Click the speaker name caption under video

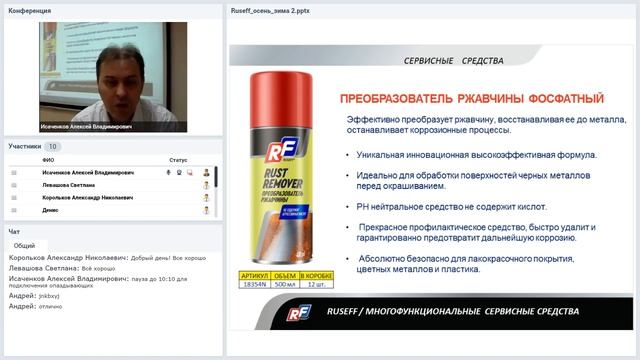(x=86, y=127)
